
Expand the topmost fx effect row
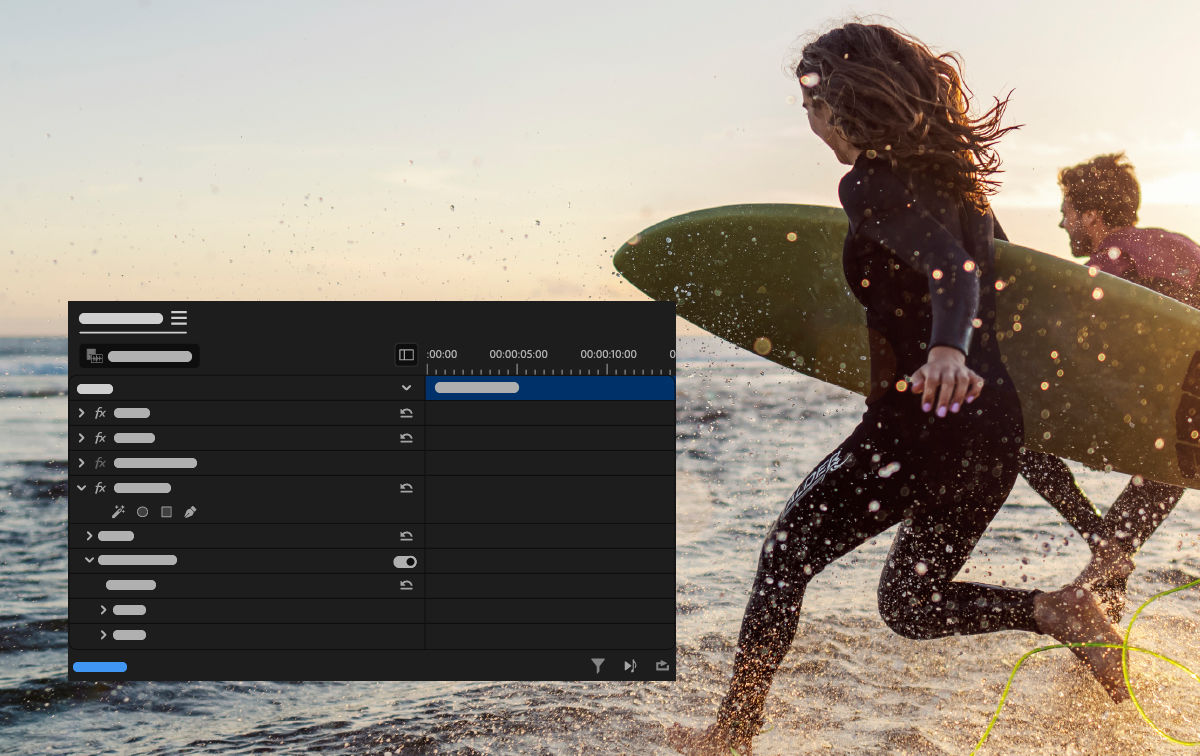point(82,413)
